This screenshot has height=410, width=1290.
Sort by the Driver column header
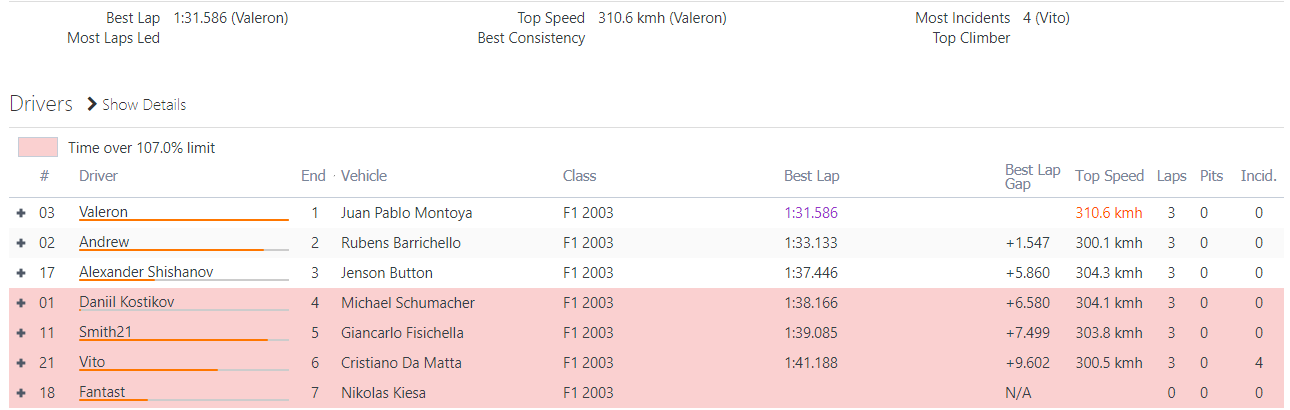(98, 176)
